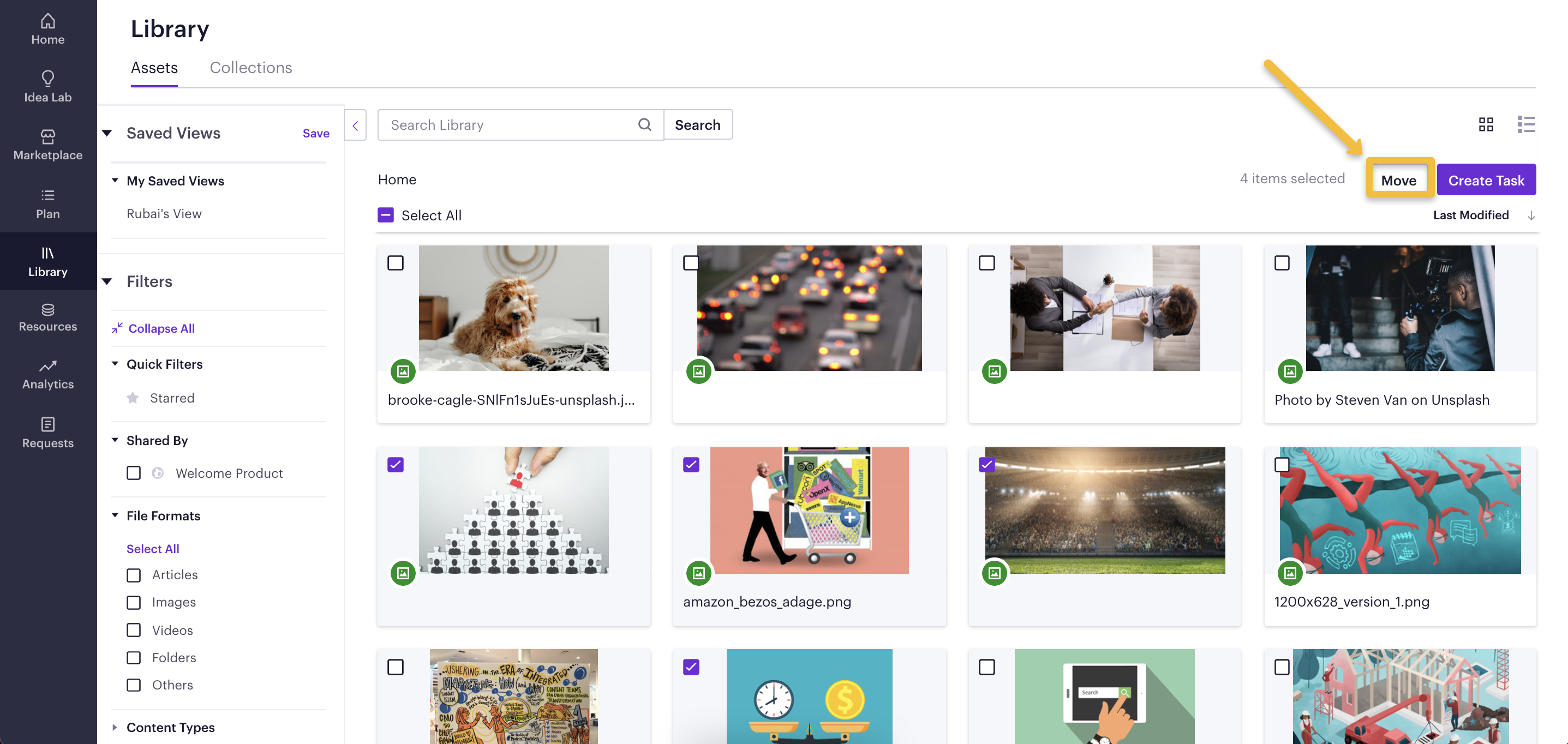The height and width of the screenshot is (744, 1568).
Task: Open Idea Lab from the sidebar
Action: click(x=47, y=87)
